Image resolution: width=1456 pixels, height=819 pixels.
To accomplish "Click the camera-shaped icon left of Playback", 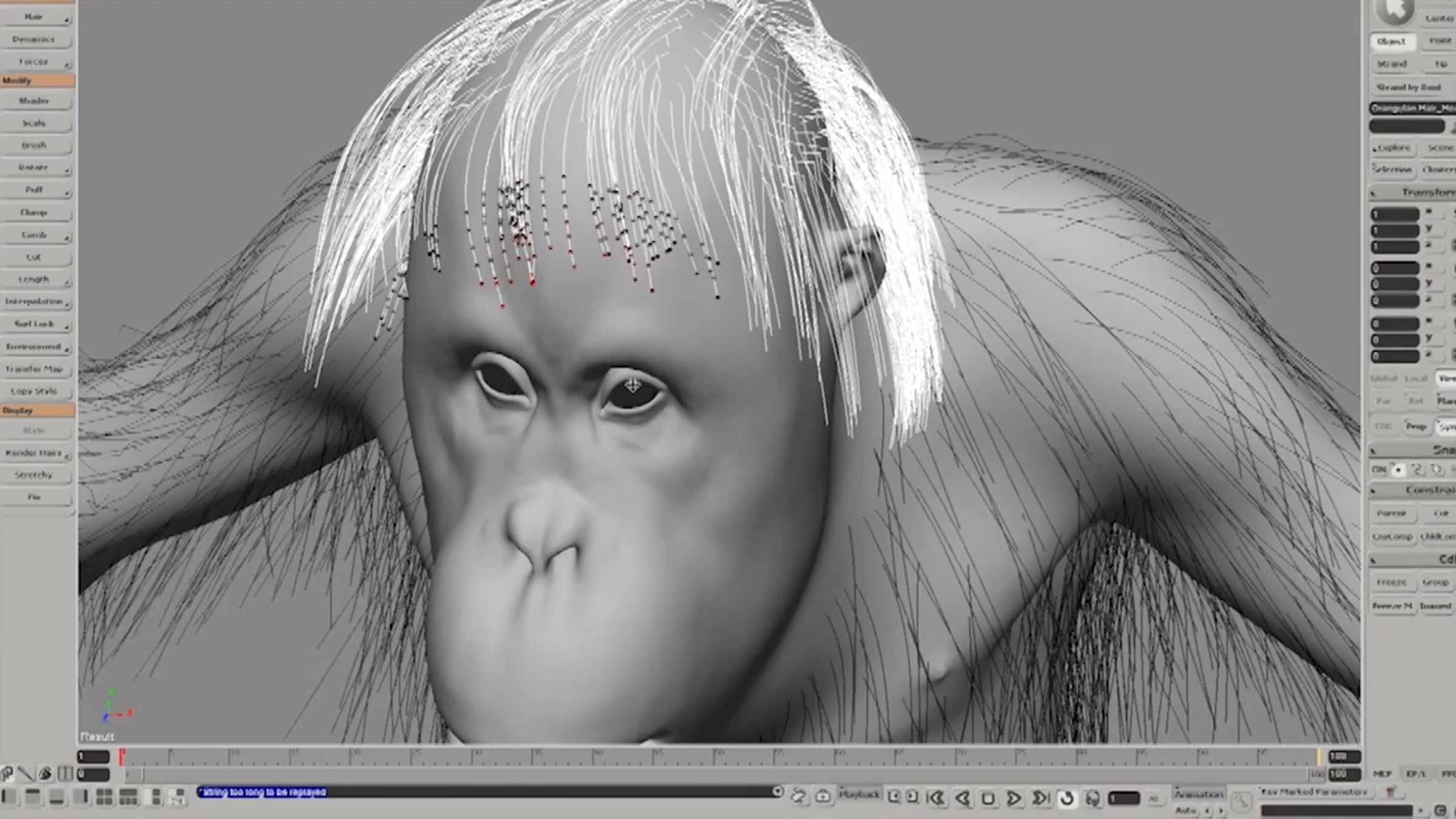I will pyautogui.click(x=823, y=795).
